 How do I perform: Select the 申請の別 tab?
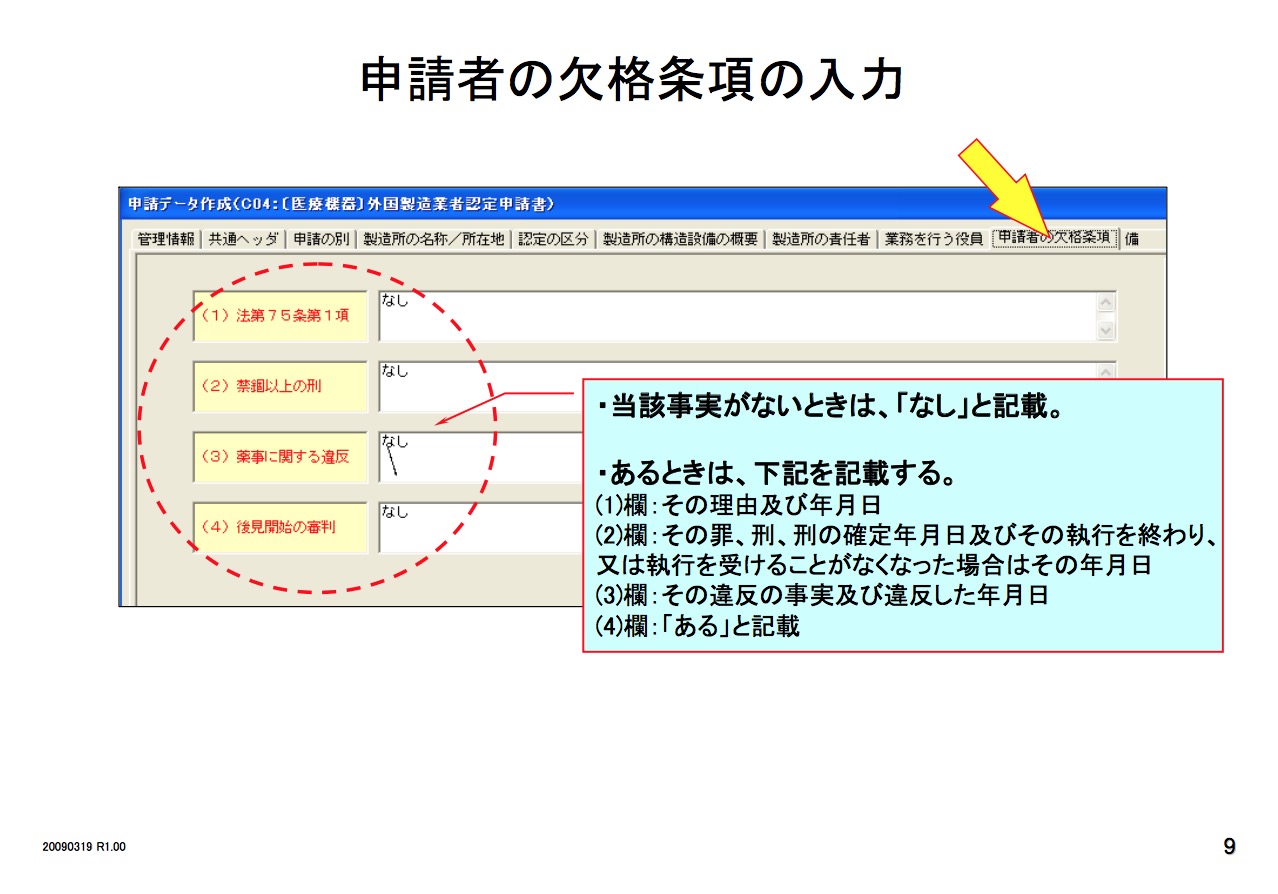pos(321,240)
